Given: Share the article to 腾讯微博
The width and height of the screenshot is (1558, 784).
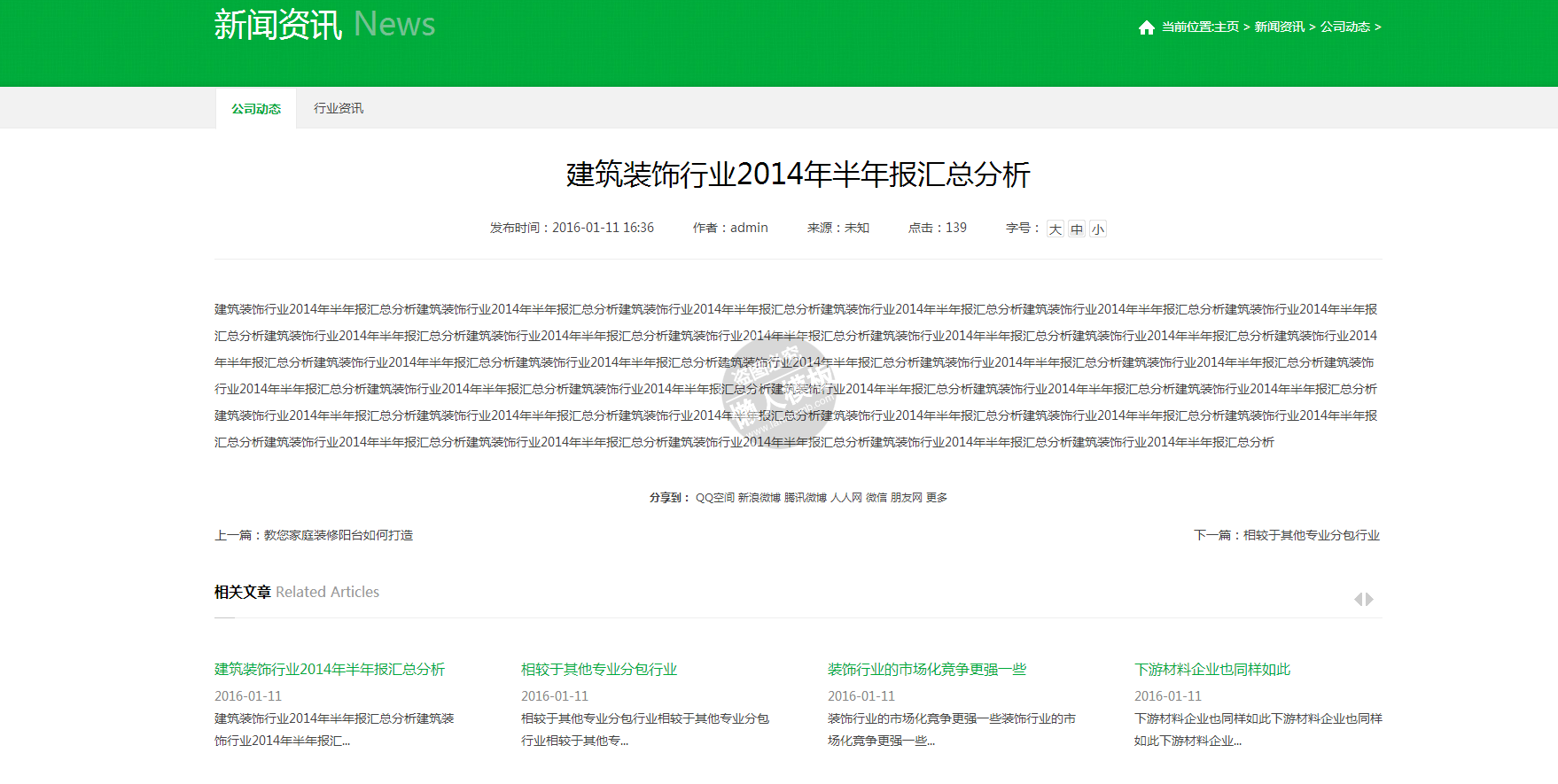Looking at the screenshot, I should [x=806, y=498].
